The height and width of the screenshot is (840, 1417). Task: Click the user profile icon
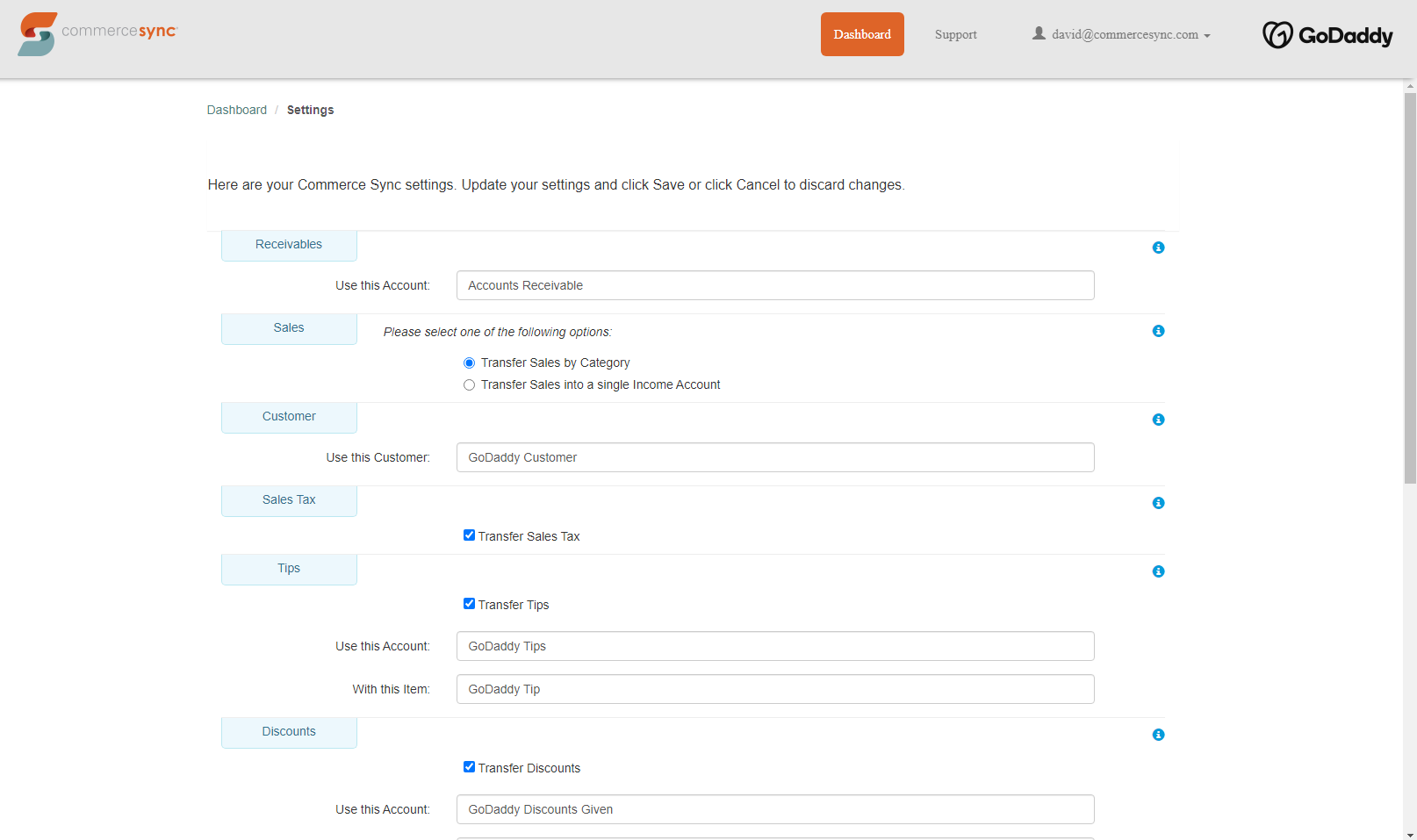coord(1039,33)
